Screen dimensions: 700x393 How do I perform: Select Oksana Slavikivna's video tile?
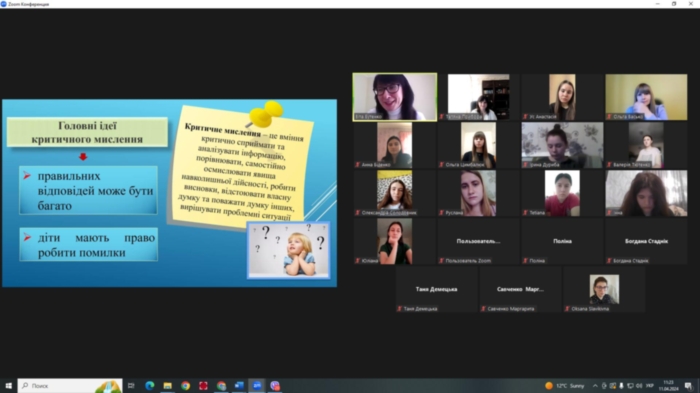tap(604, 289)
